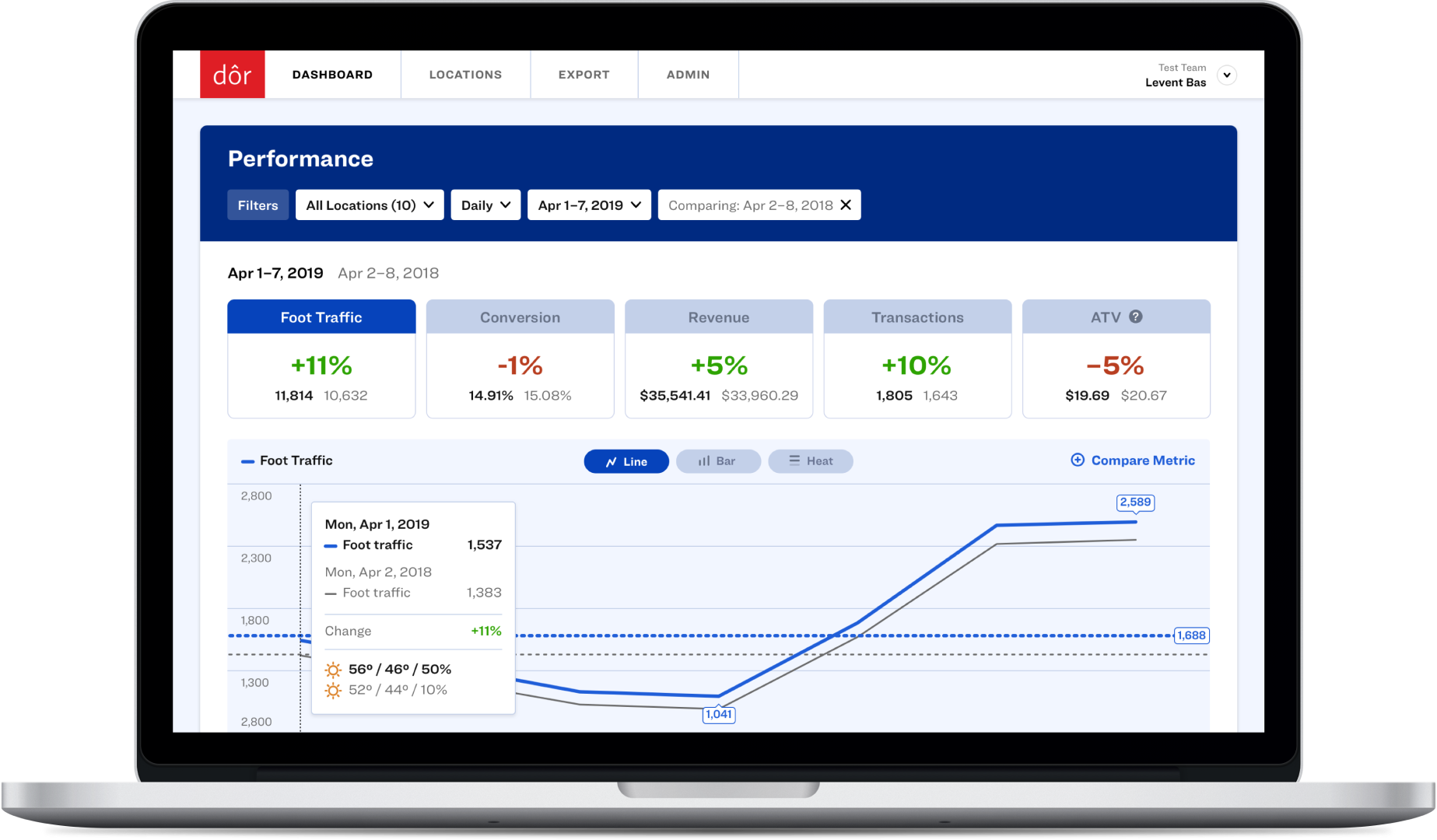This screenshot has width=1437, height=840.
Task: Click the Foot Traffic legend line marker
Action: (247, 461)
